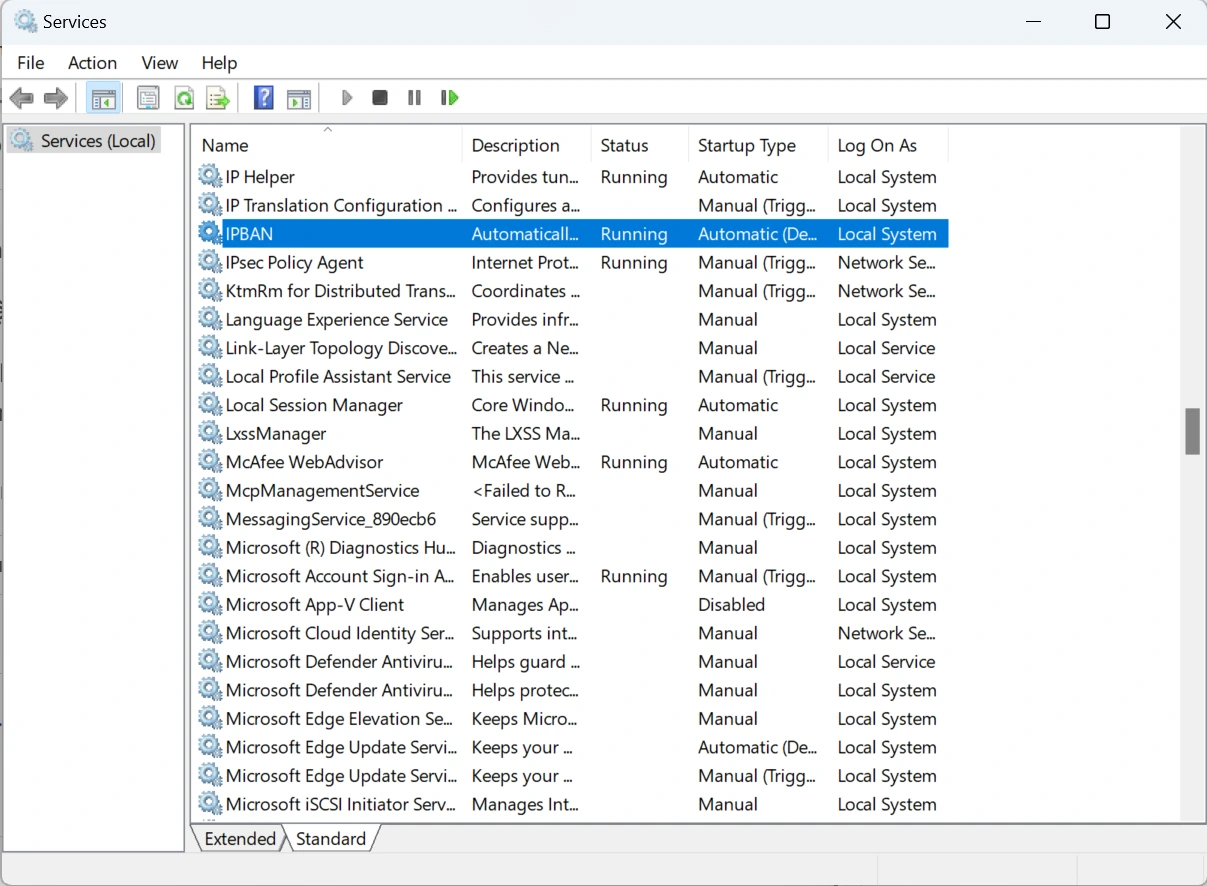1207x886 pixels.
Task: Click Restart Service toolbar button
Action: [449, 98]
